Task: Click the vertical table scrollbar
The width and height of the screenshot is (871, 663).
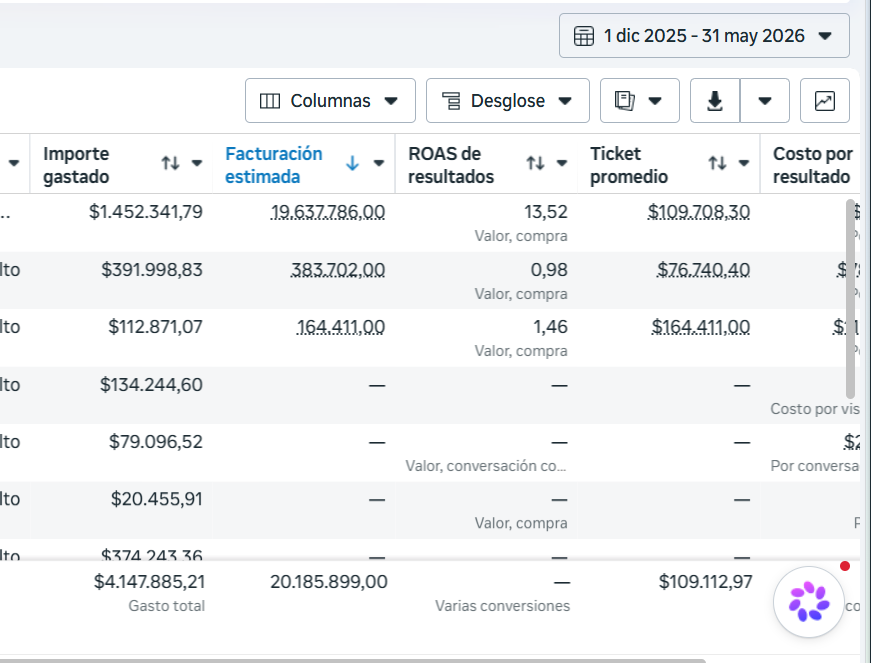Action: point(850,299)
